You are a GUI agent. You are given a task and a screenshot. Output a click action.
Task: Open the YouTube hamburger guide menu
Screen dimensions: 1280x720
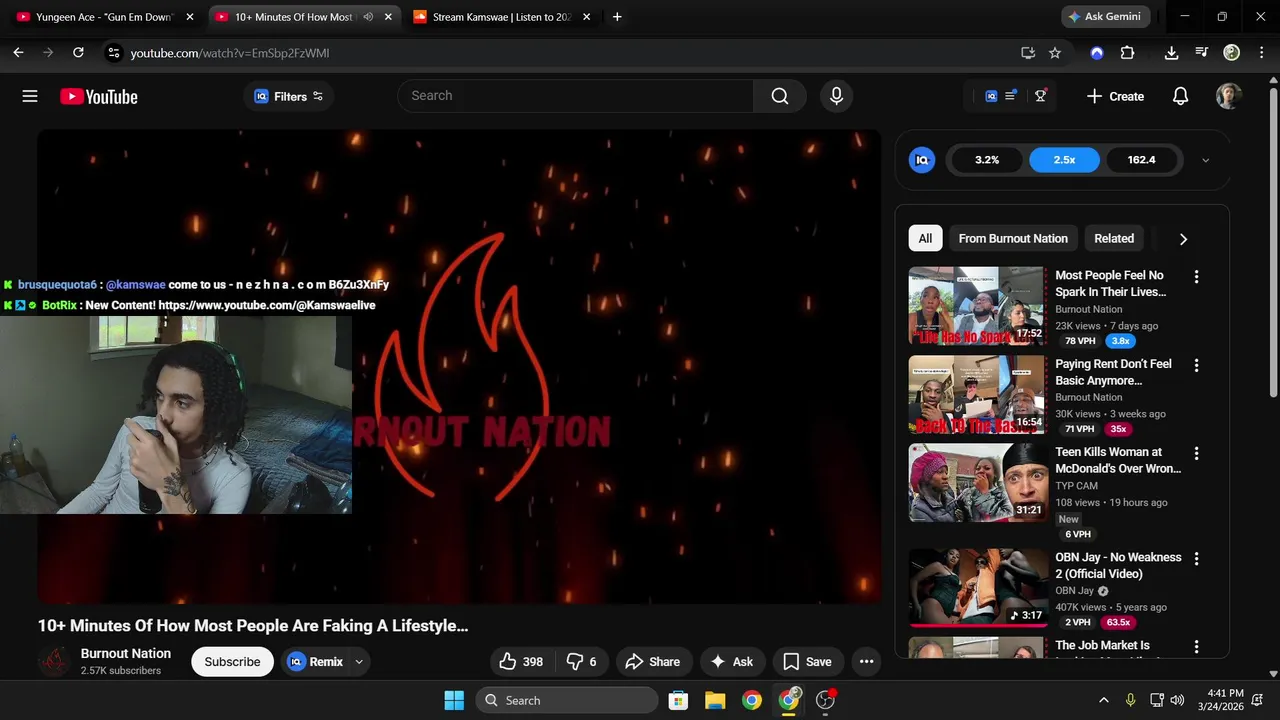[x=30, y=96]
